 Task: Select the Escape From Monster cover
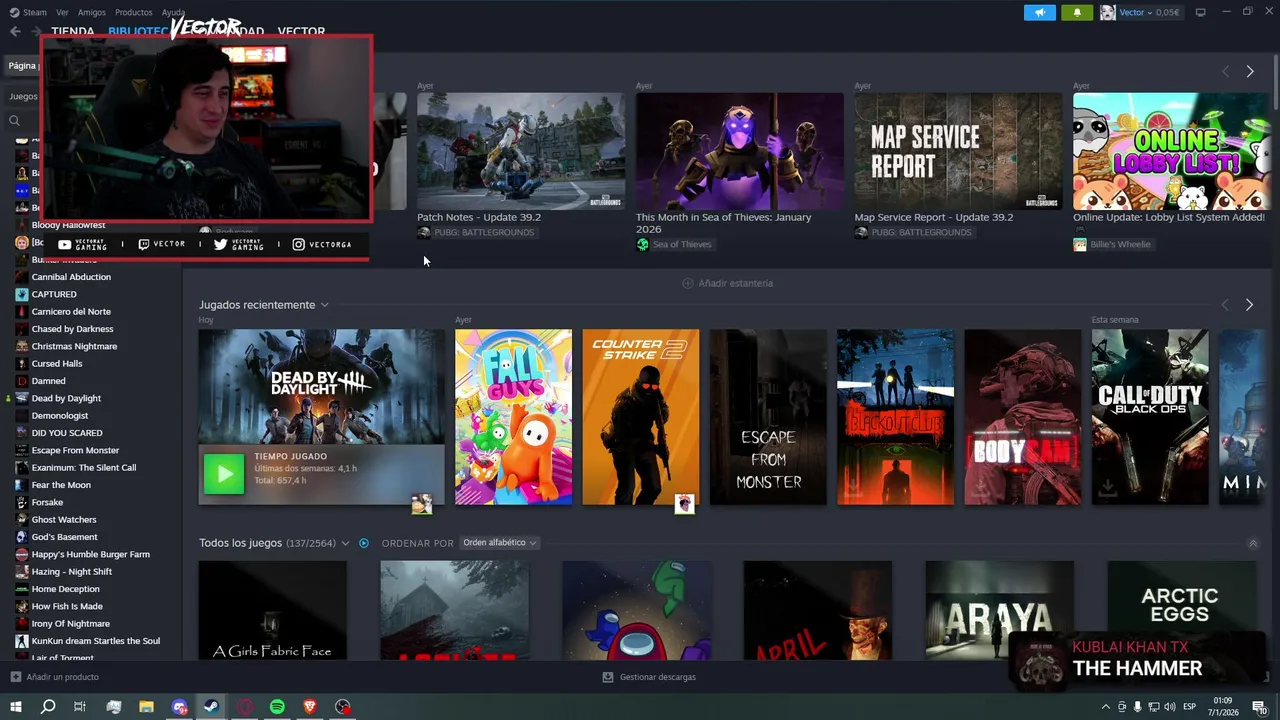click(x=768, y=417)
